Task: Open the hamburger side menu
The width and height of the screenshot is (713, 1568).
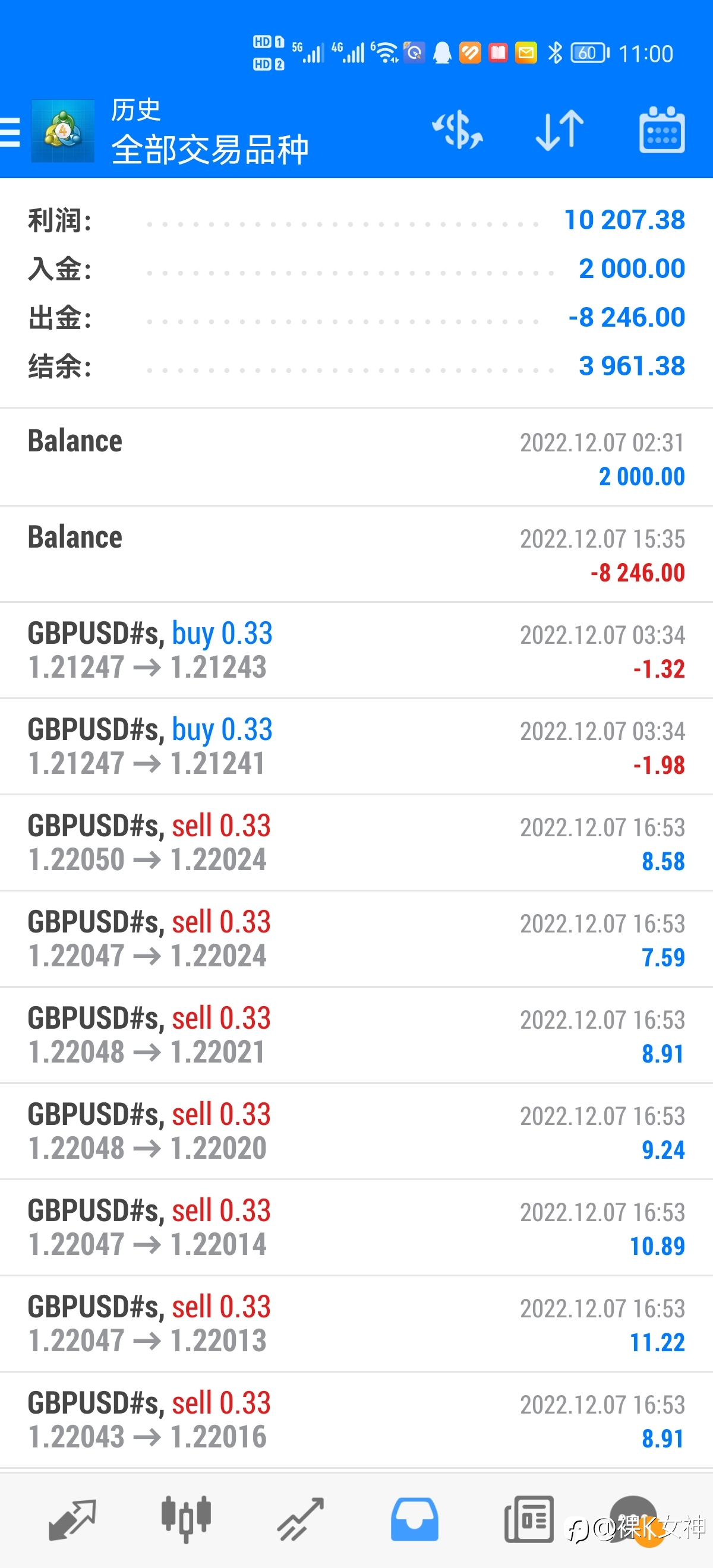Action: (x=10, y=131)
